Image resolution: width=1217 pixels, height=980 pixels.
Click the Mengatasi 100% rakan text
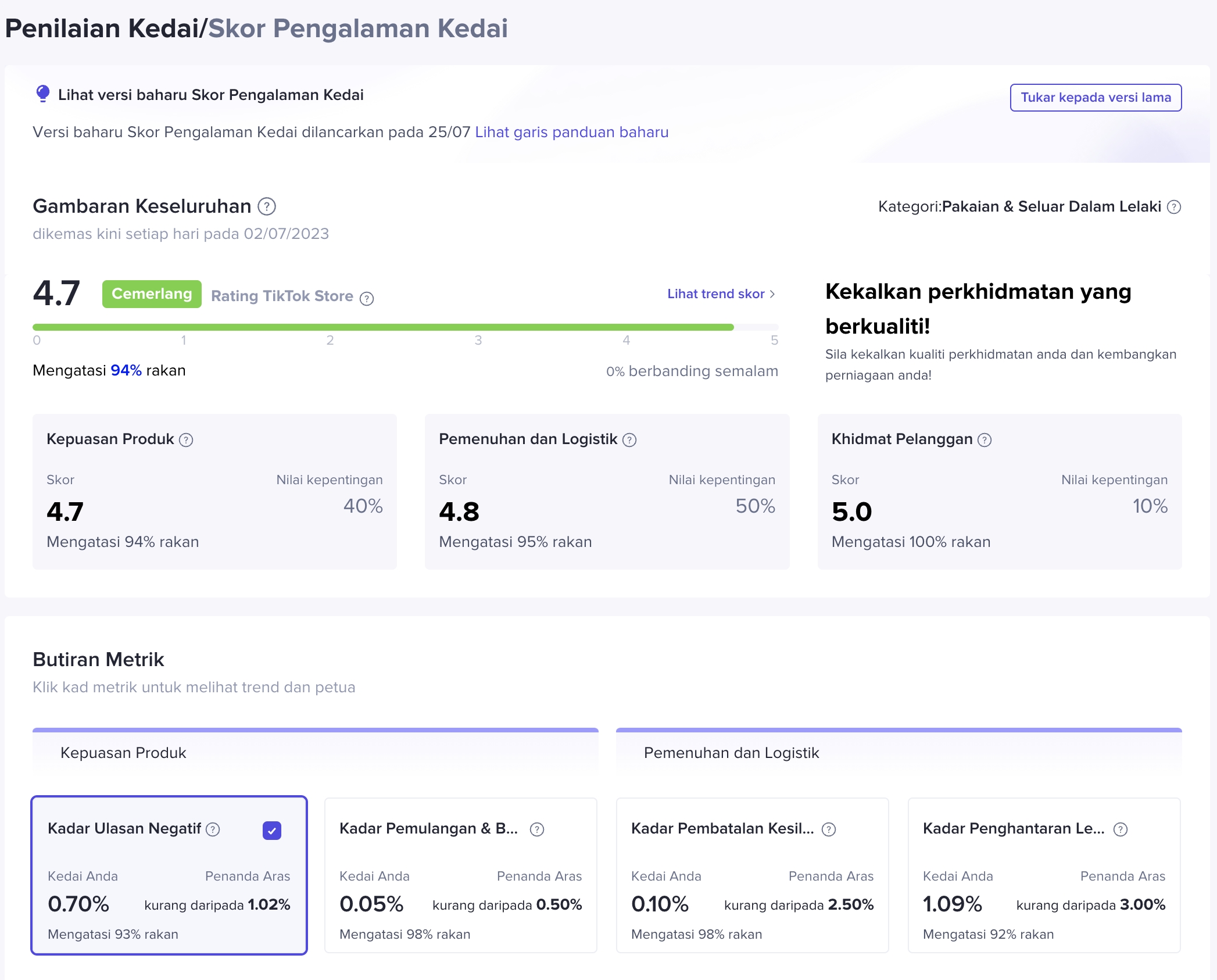pyautogui.click(x=911, y=542)
